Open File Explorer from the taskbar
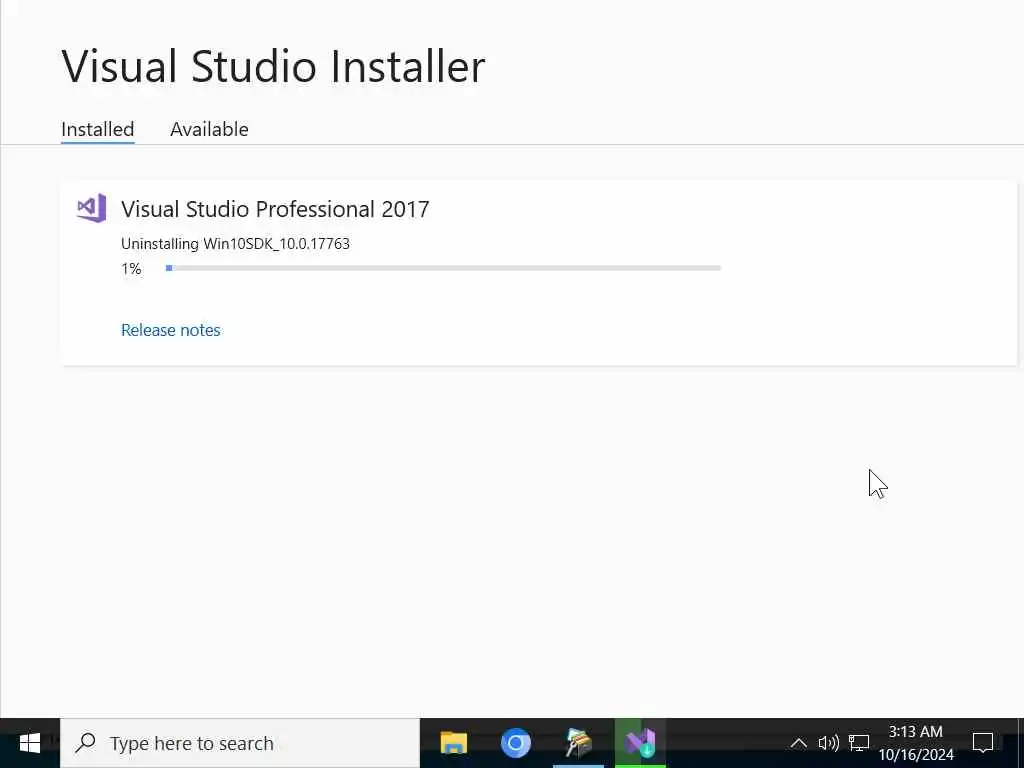The image size is (1024, 768). (x=454, y=743)
